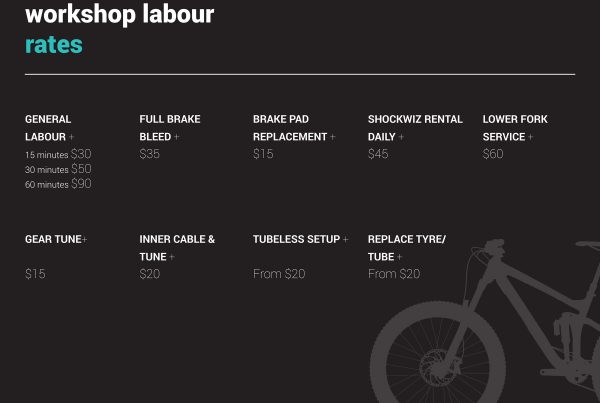
Task: Expand the Replace Tyre/Tube plus icon
Action: [399, 257]
